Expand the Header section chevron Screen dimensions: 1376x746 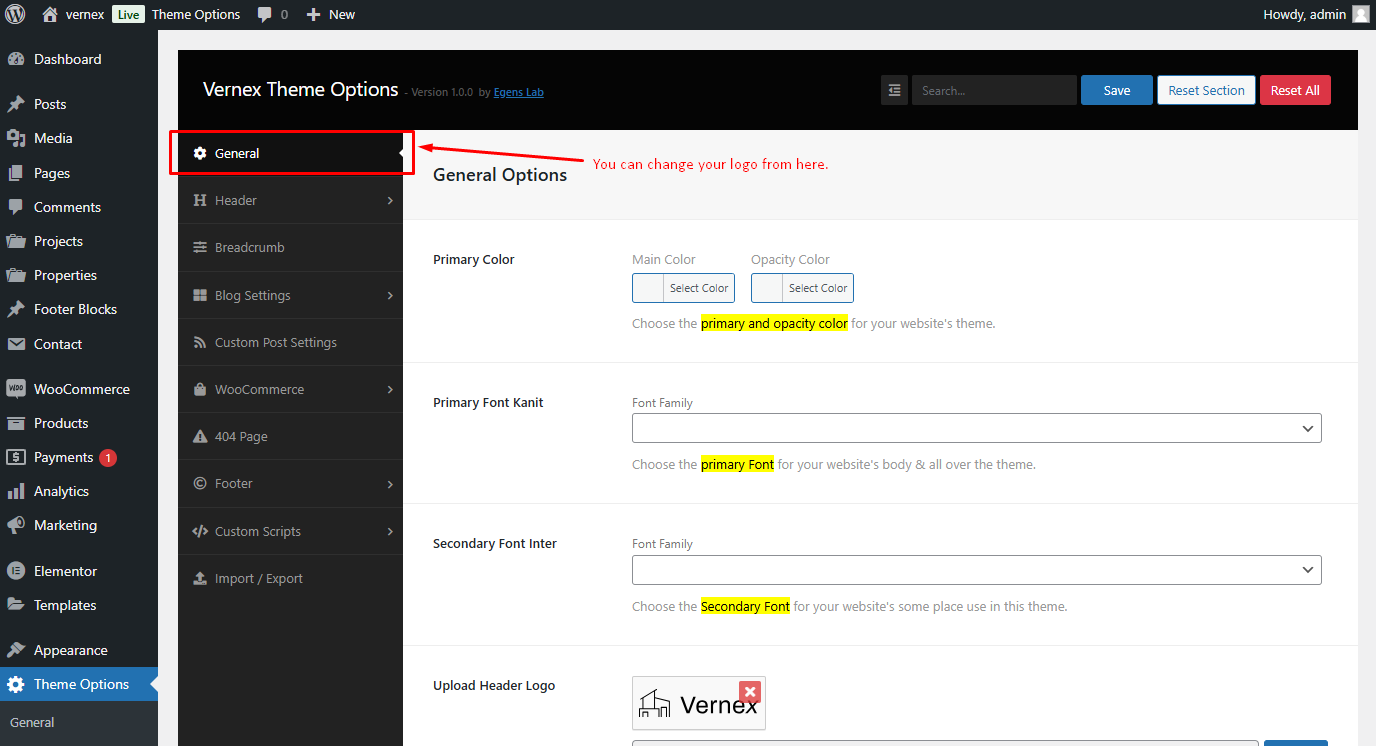[x=390, y=201]
